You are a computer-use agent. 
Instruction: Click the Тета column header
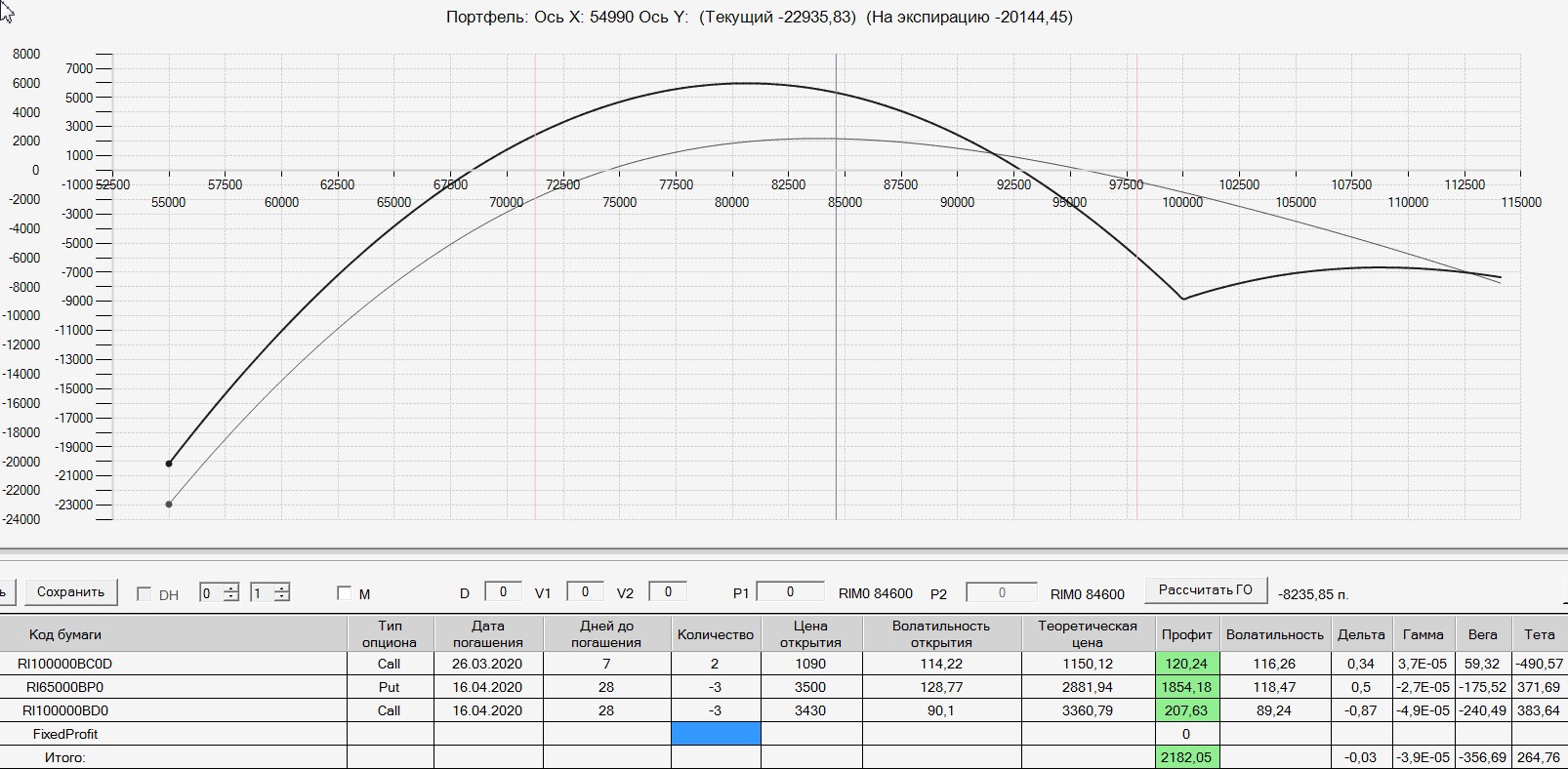point(1539,634)
